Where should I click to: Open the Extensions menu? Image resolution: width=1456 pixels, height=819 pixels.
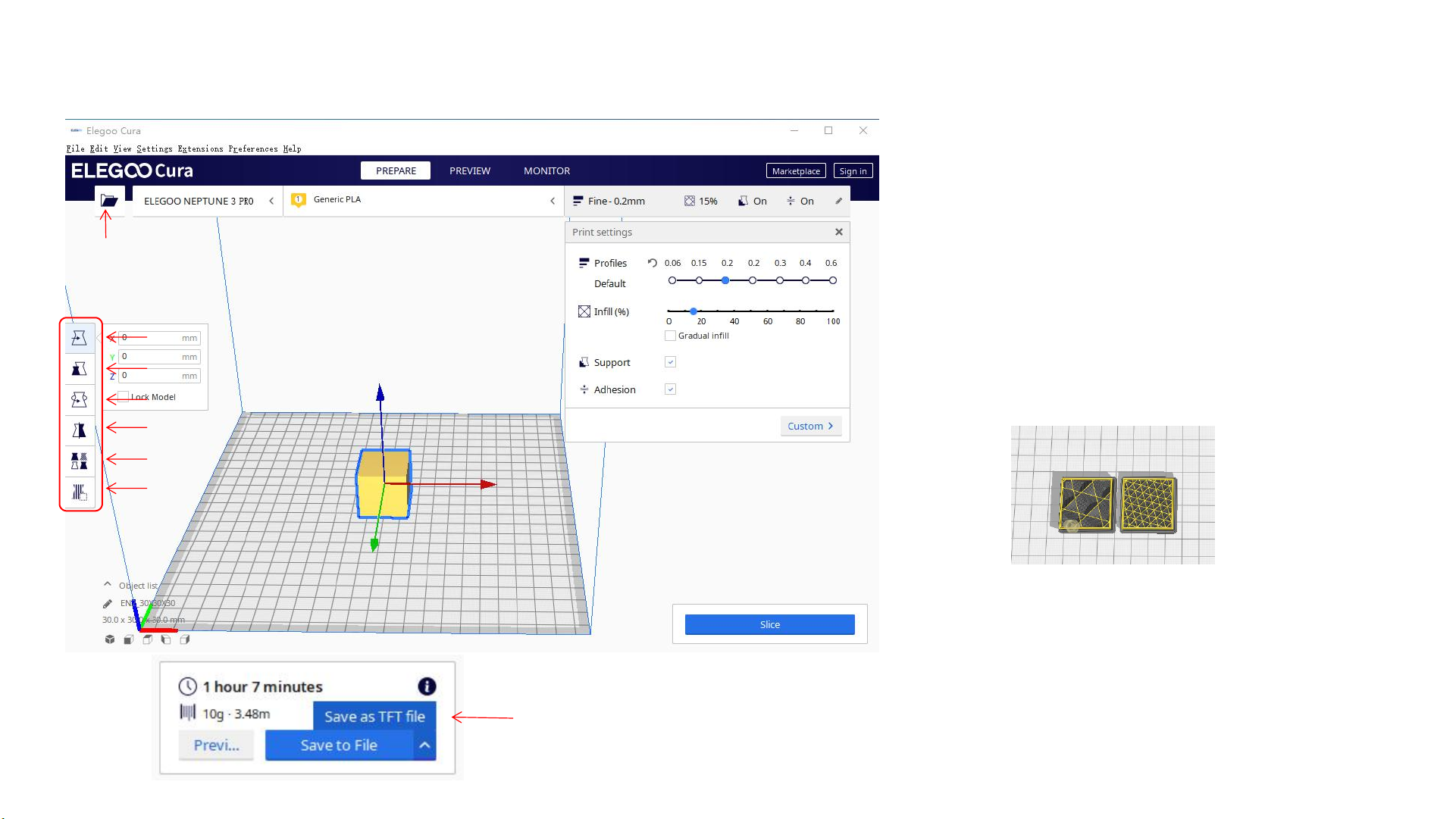[x=200, y=148]
